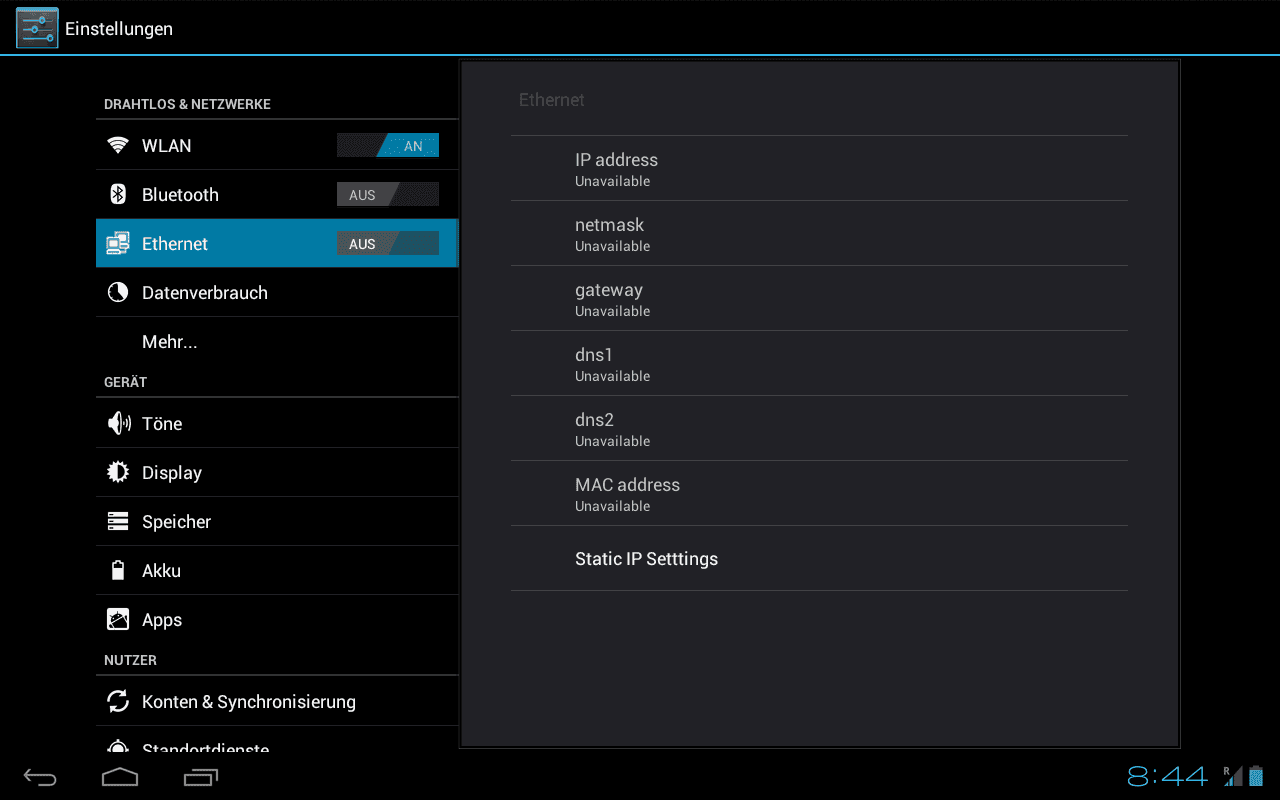Open Töne sound settings

click(277, 423)
